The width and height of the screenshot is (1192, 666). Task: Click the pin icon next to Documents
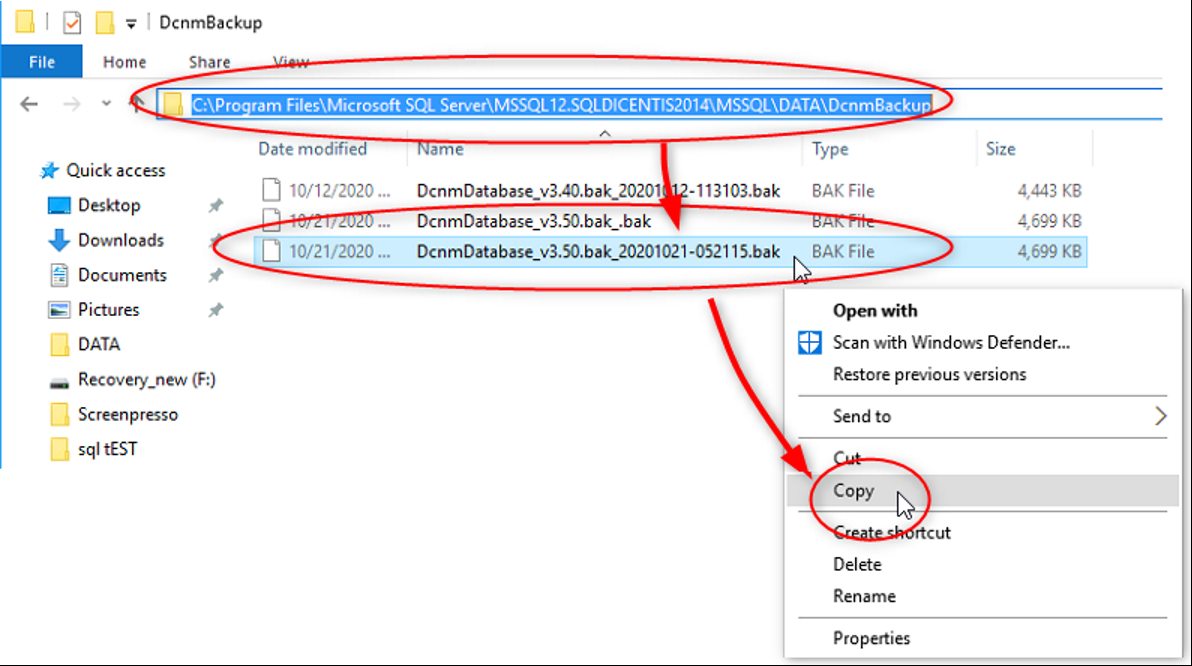coord(216,275)
